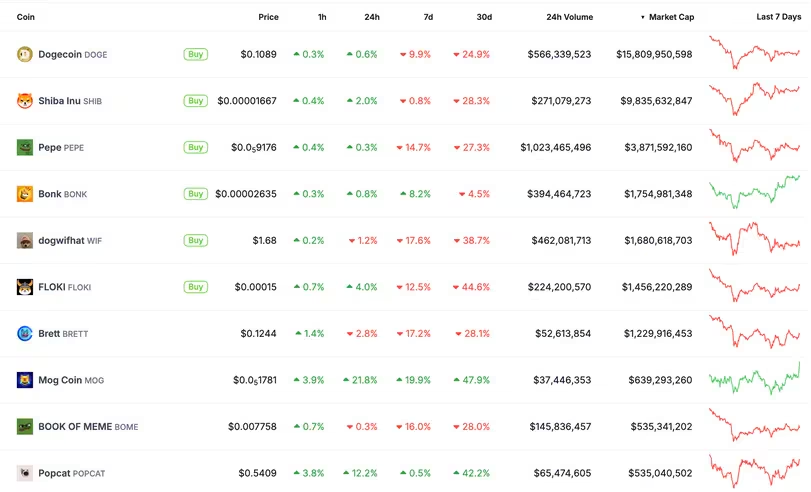Click Bonk price $0.00002635
The height and width of the screenshot is (492, 811).
point(246,194)
